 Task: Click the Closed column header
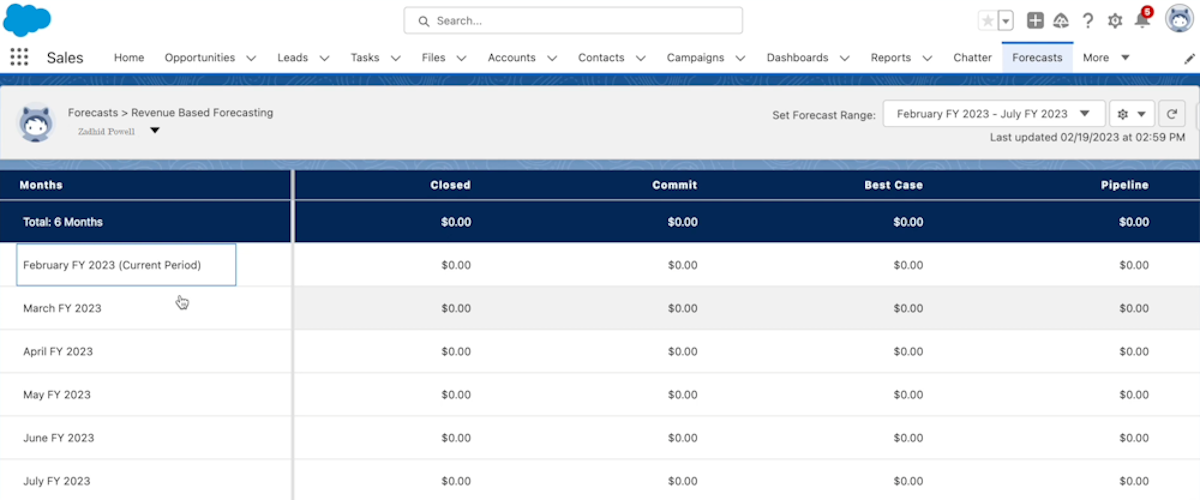pyautogui.click(x=450, y=185)
